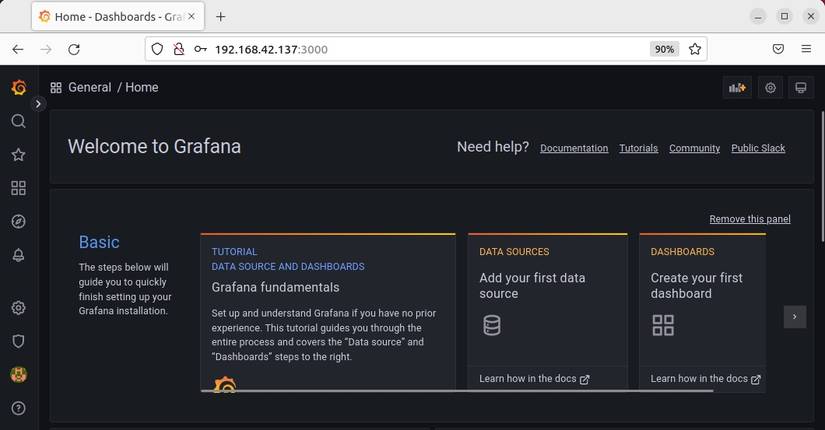Click the next arrow to show more setup cards

[x=794, y=317]
